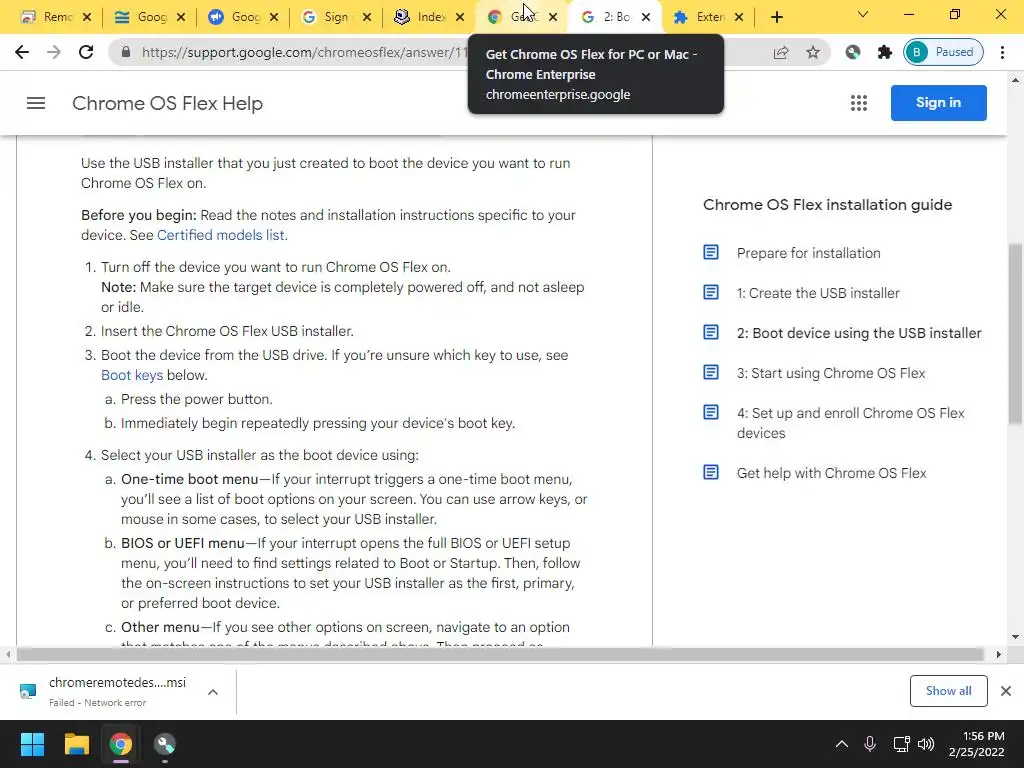Click the horizontal scrollbar left arrow
Viewport: 1024px width, 768px height.
8,654
